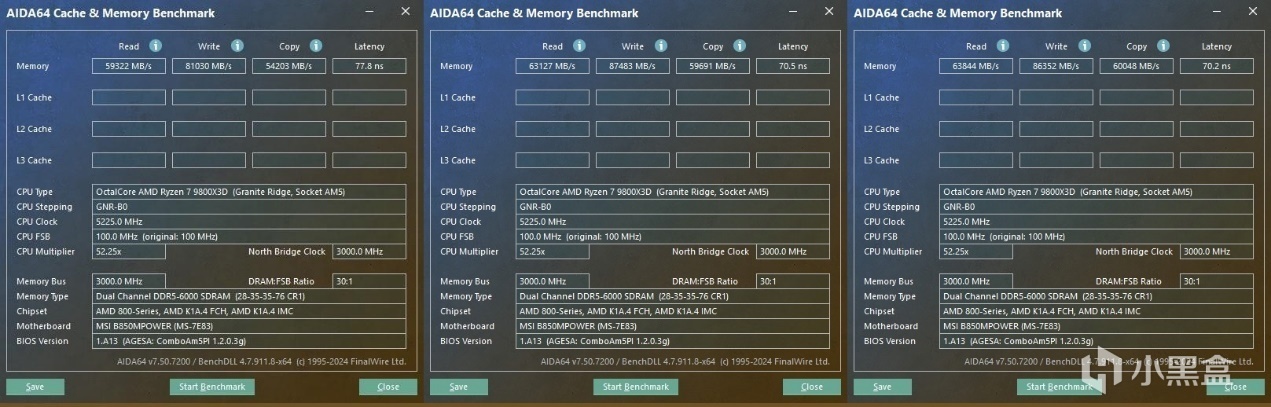Click Motherboard MSI B850MPOWER, middle window
The width and height of the screenshot is (1271, 407).
pyautogui.click(x=673, y=326)
